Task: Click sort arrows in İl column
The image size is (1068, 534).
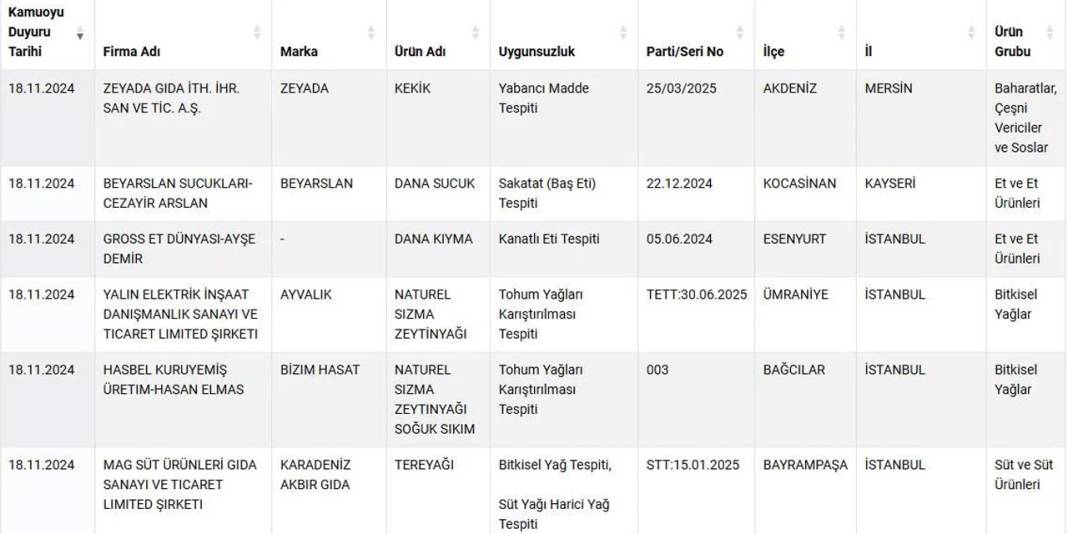Action: tap(972, 33)
